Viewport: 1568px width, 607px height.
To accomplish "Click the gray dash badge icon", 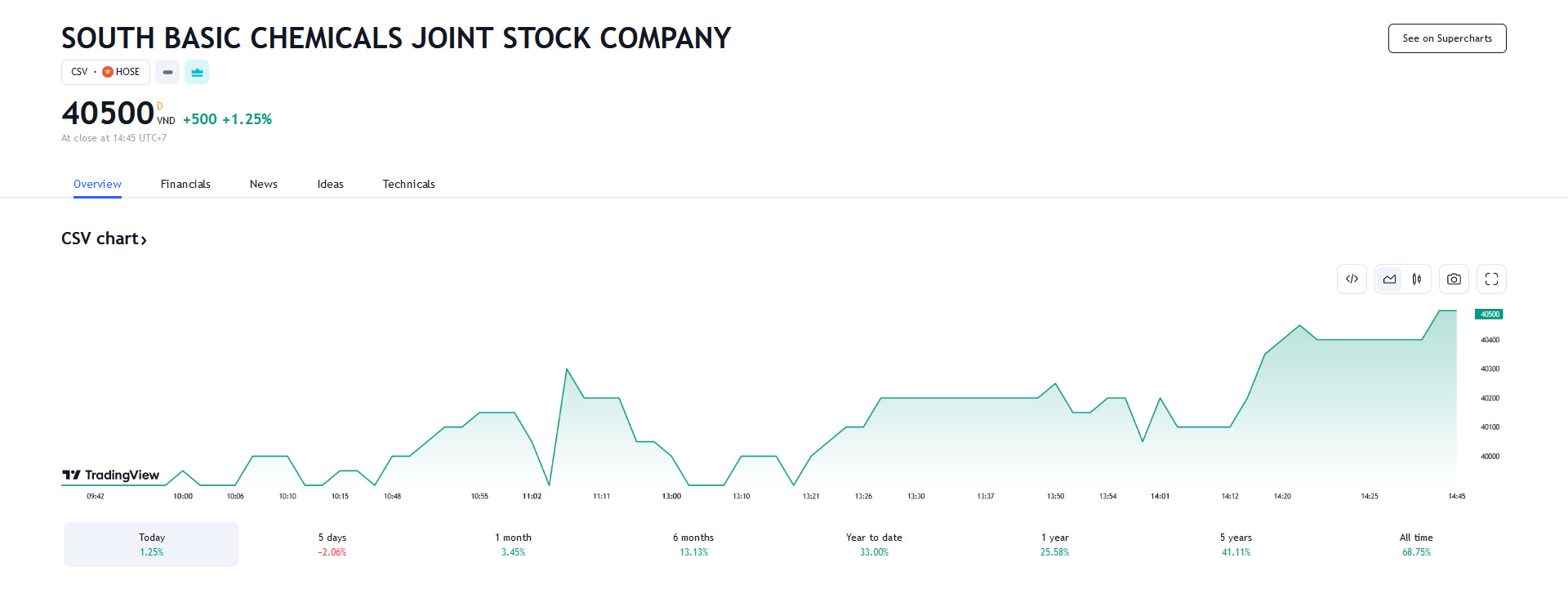I will click(167, 72).
